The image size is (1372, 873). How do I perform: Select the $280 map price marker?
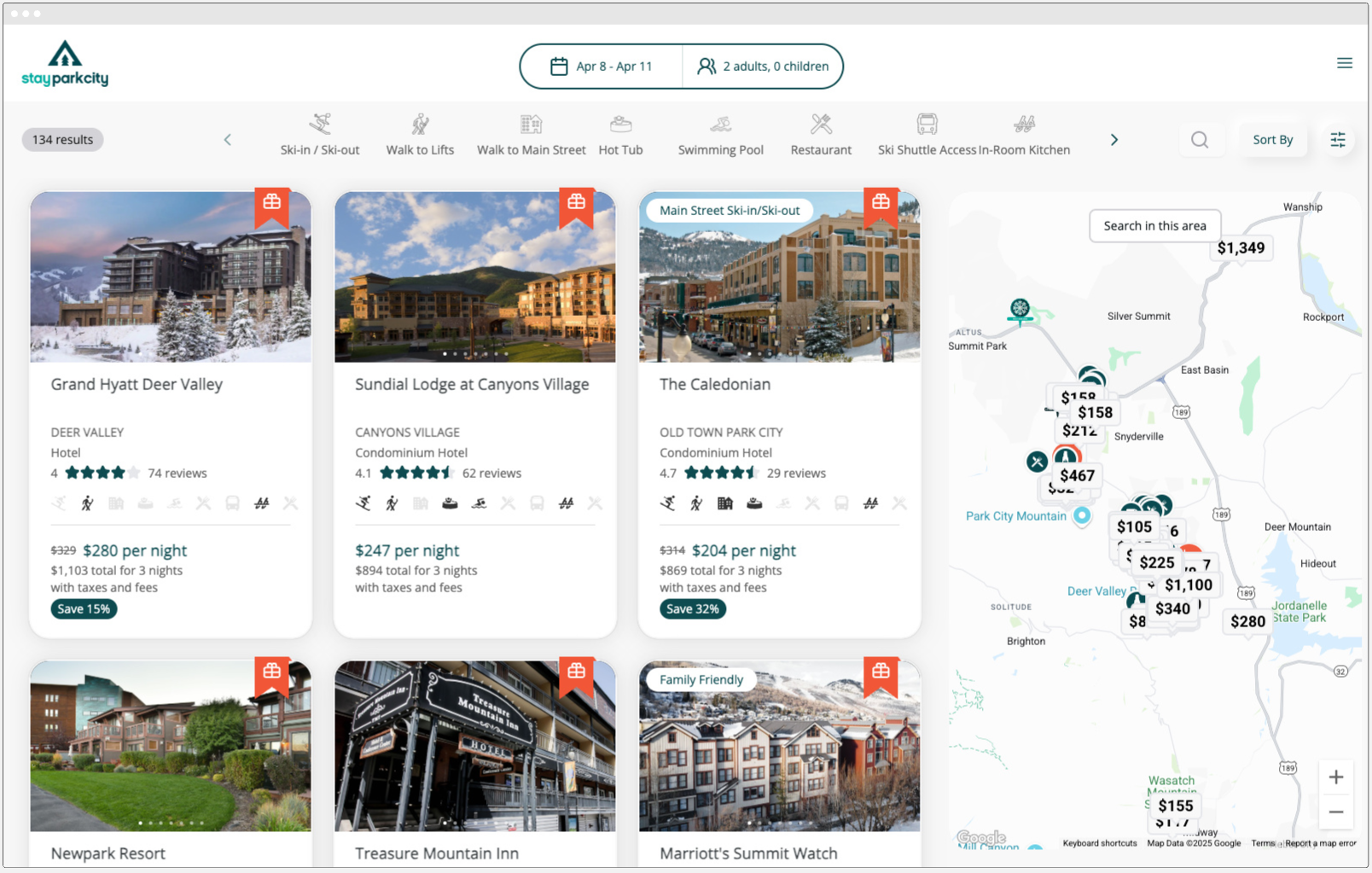pyautogui.click(x=1247, y=622)
